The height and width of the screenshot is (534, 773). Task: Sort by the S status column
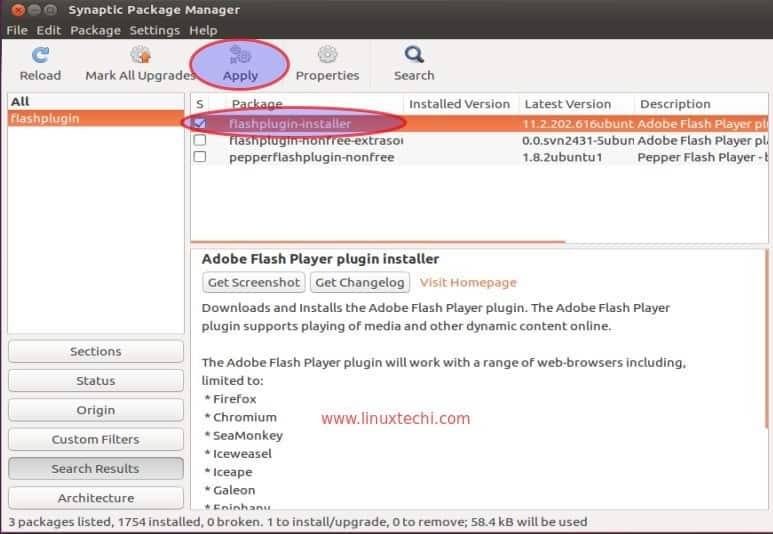point(200,104)
